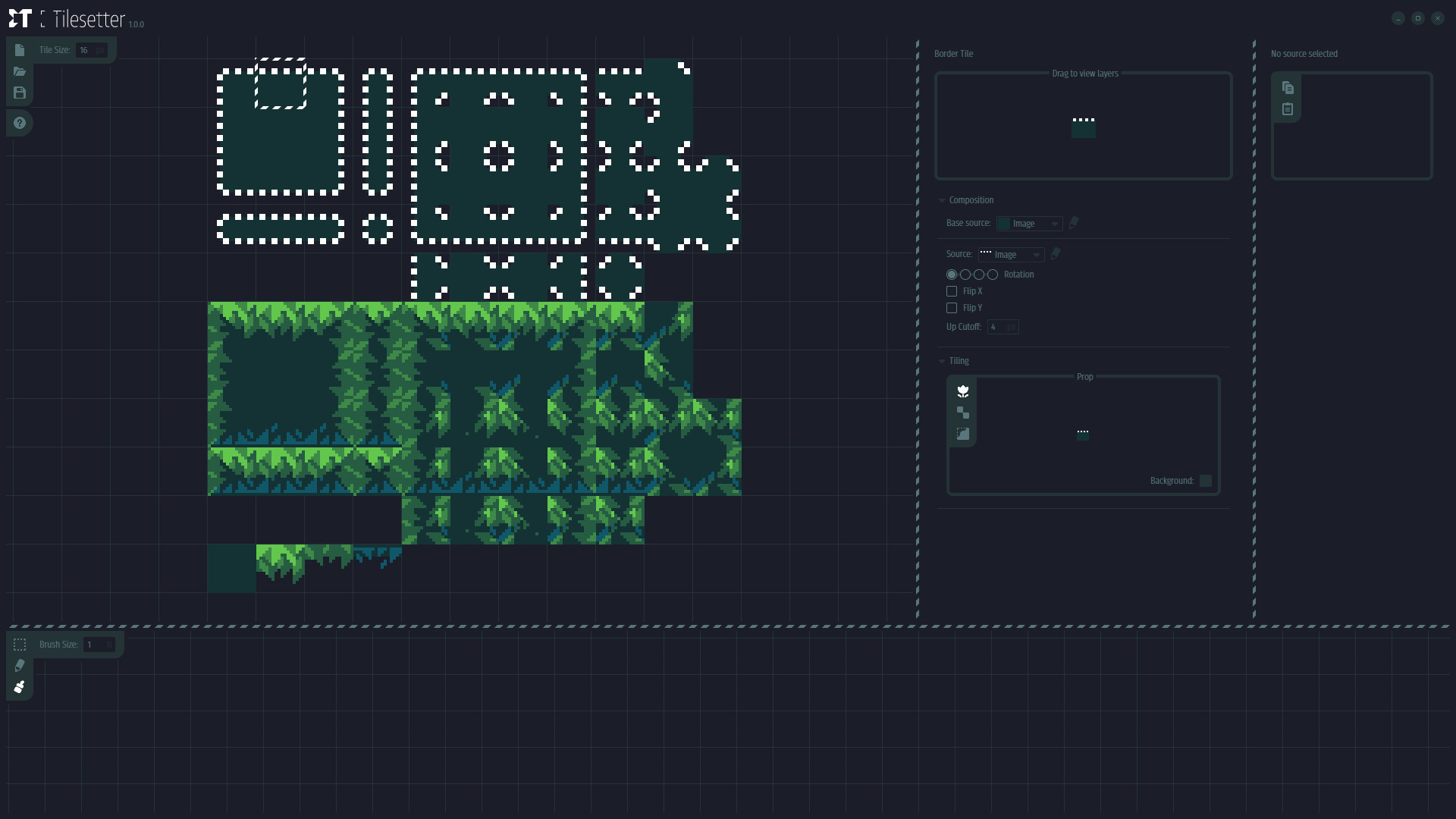Save the current tileset

[20, 93]
